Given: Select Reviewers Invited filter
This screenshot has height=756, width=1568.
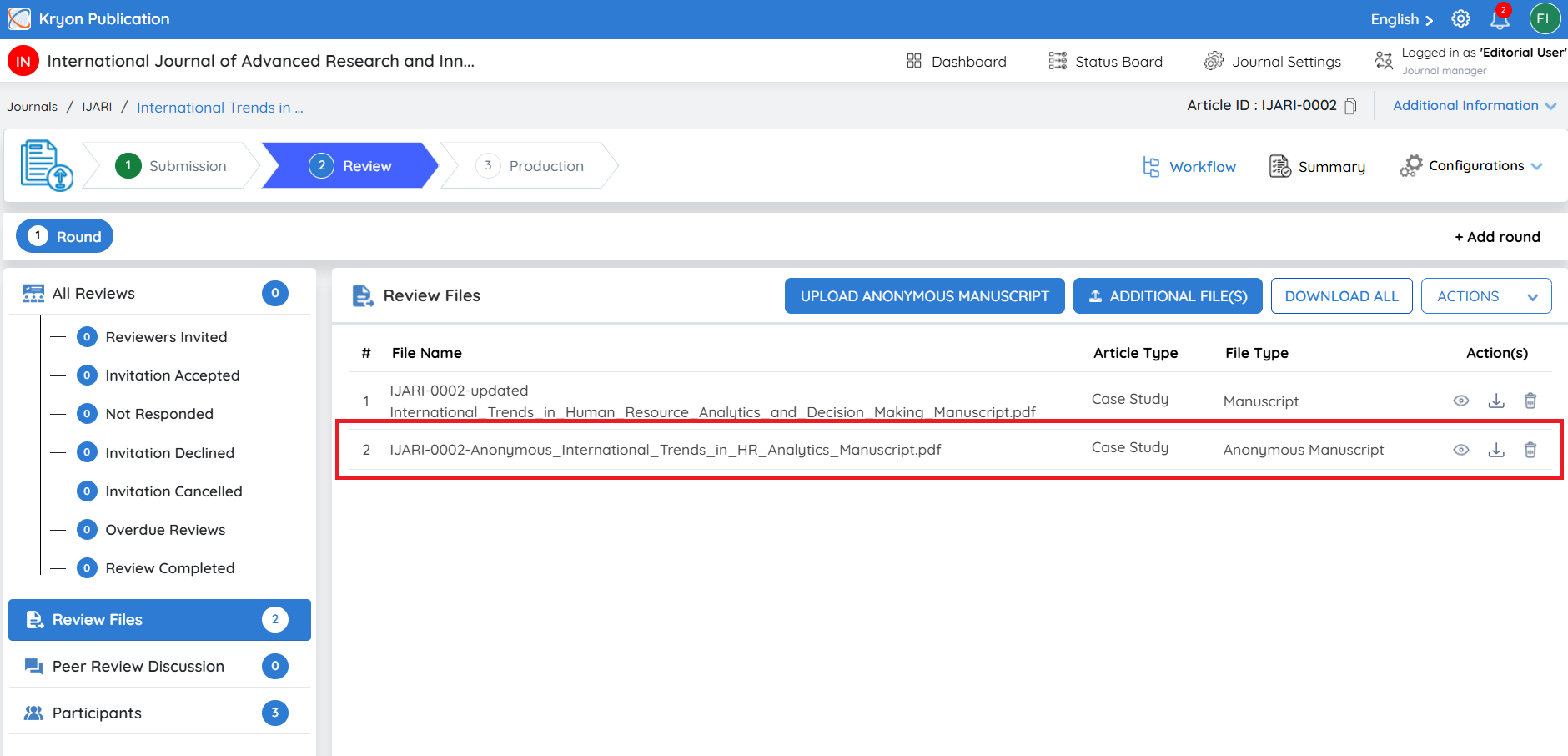Looking at the screenshot, I should 166,337.
